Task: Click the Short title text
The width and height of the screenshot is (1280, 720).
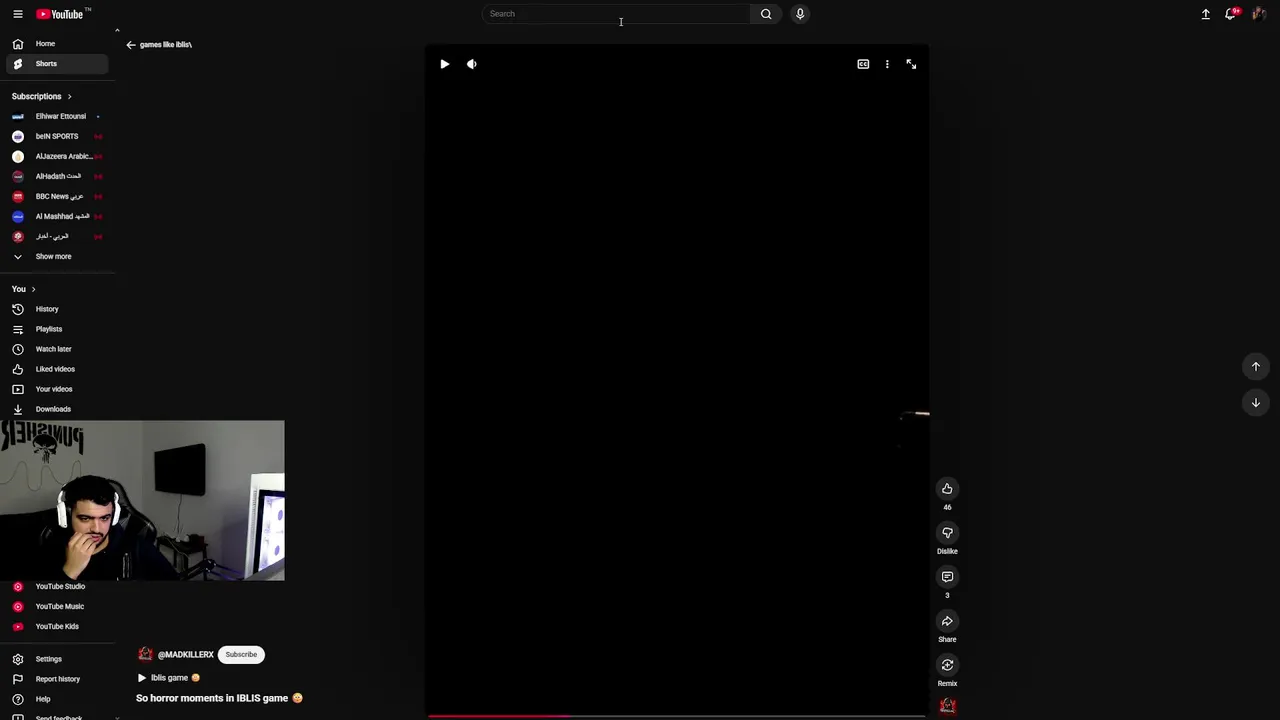Action: pyautogui.click(x=219, y=698)
